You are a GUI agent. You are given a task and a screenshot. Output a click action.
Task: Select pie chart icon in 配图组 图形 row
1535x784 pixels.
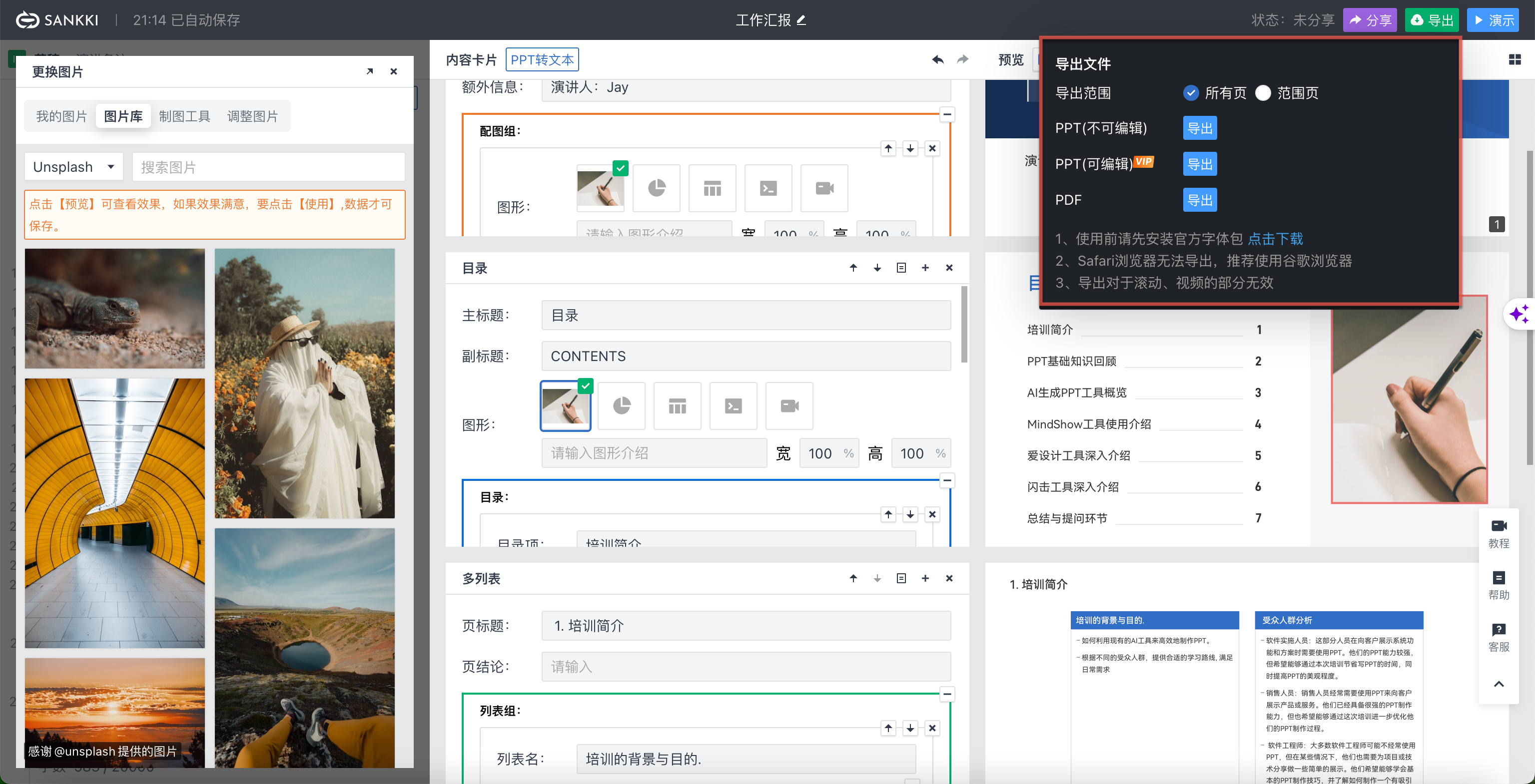pos(656,188)
